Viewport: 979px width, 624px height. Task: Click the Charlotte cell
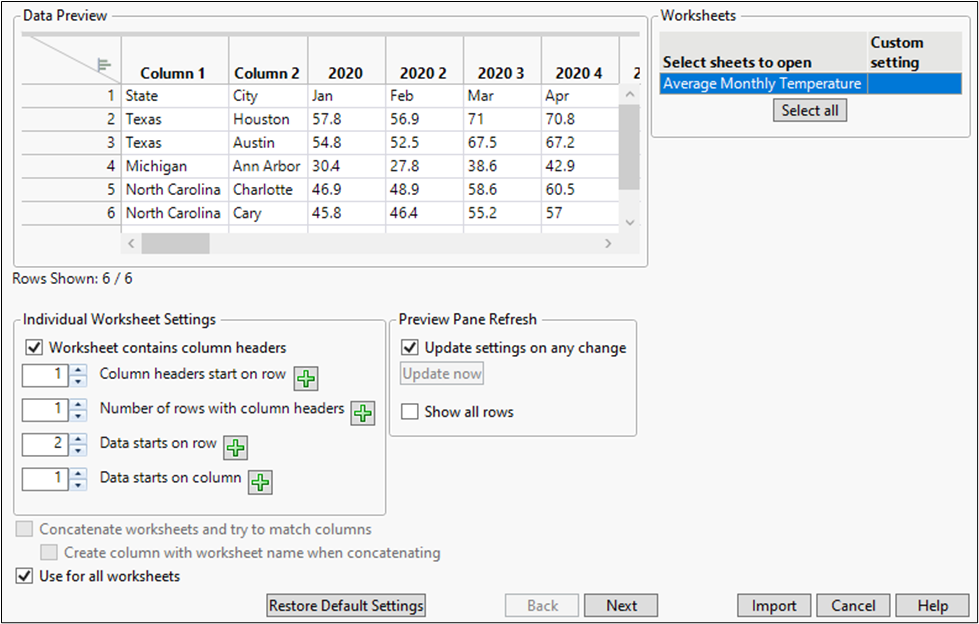(x=268, y=189)
